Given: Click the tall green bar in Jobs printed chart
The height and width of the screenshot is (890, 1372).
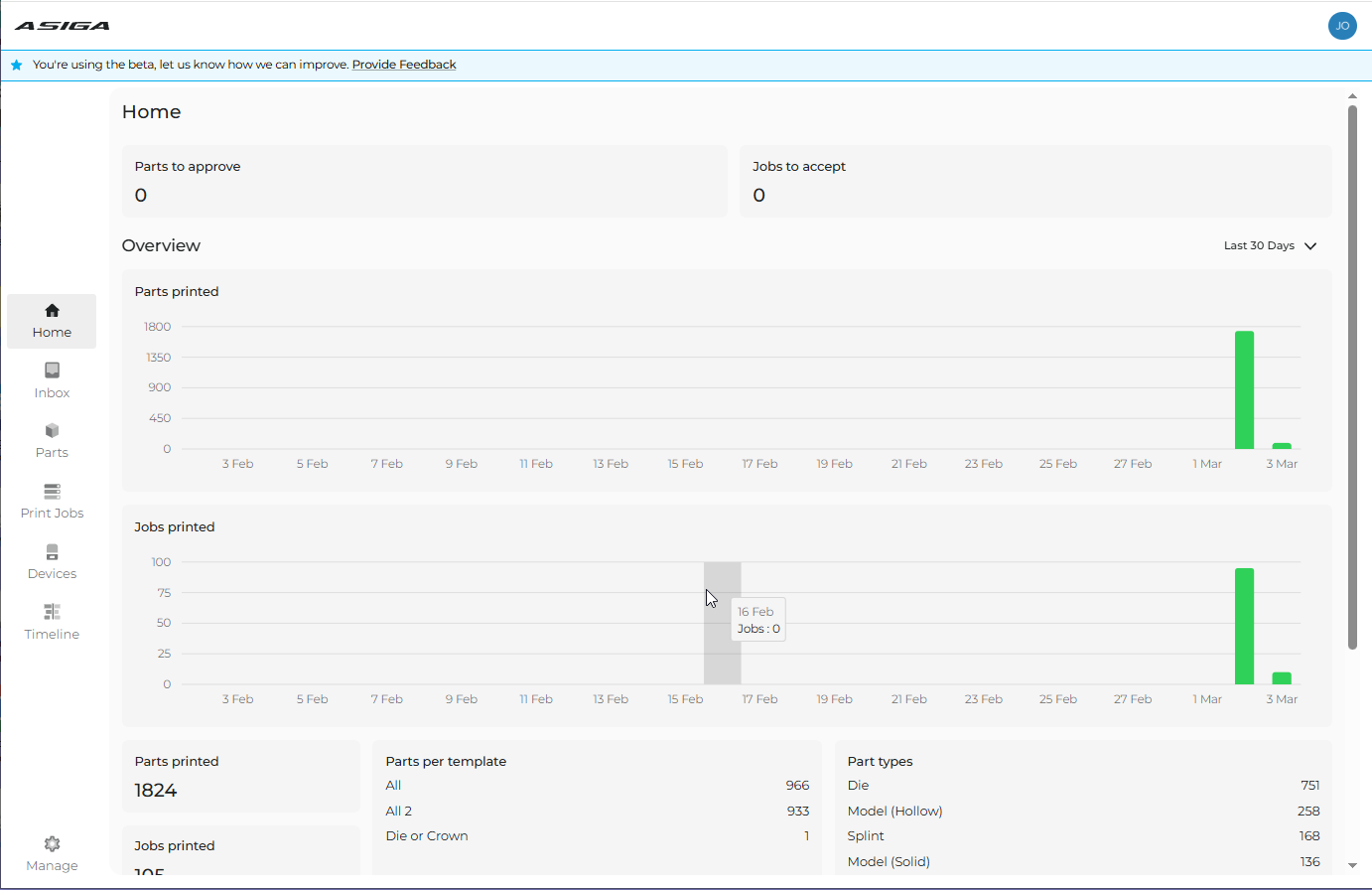Looking at the screenshot, I should pyautogui.click(x=1244, y=626).
